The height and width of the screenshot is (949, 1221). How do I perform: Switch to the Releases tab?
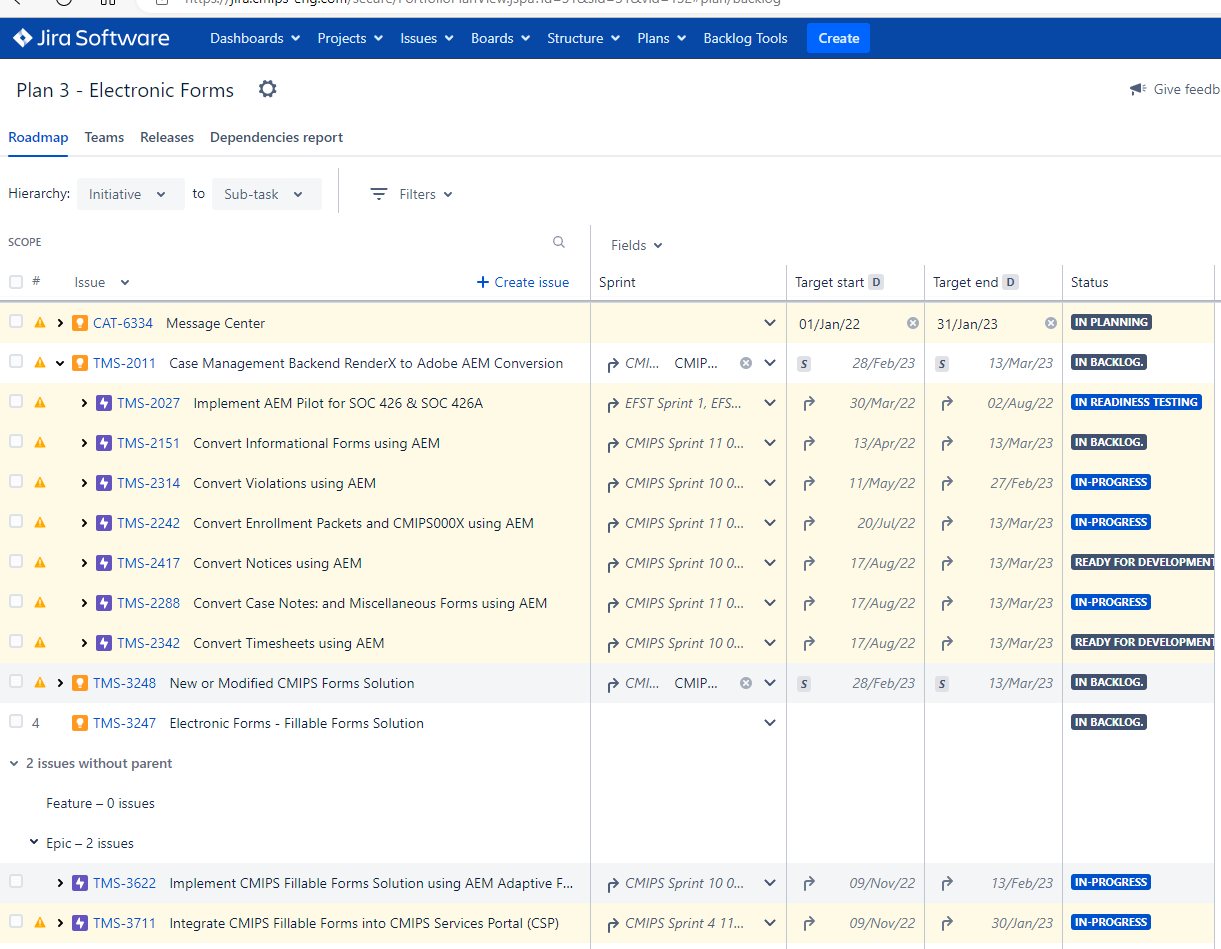(x=167, y=137)
